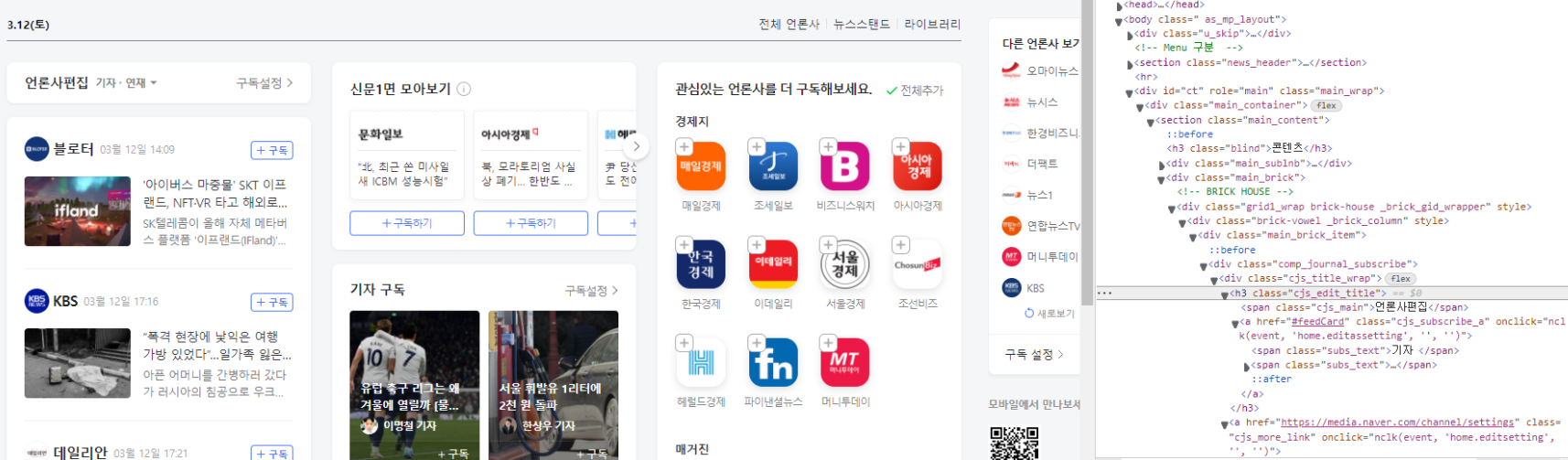Click the 뉴시스 logo in sidebar list
Screen dimensions: 1568x460
tap(1011, 102)
